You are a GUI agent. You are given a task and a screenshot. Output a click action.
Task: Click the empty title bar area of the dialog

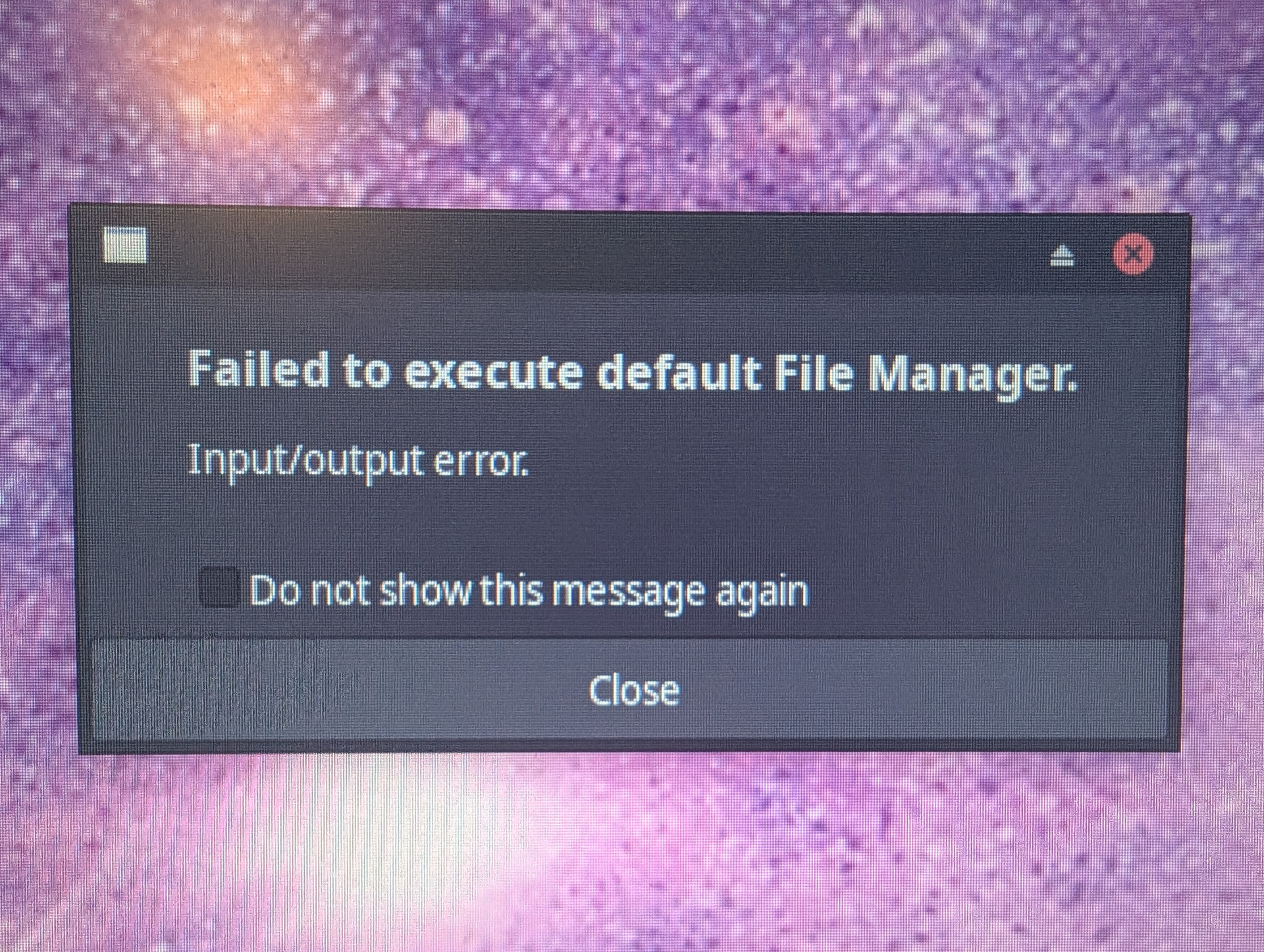click(x=592, y=253)
